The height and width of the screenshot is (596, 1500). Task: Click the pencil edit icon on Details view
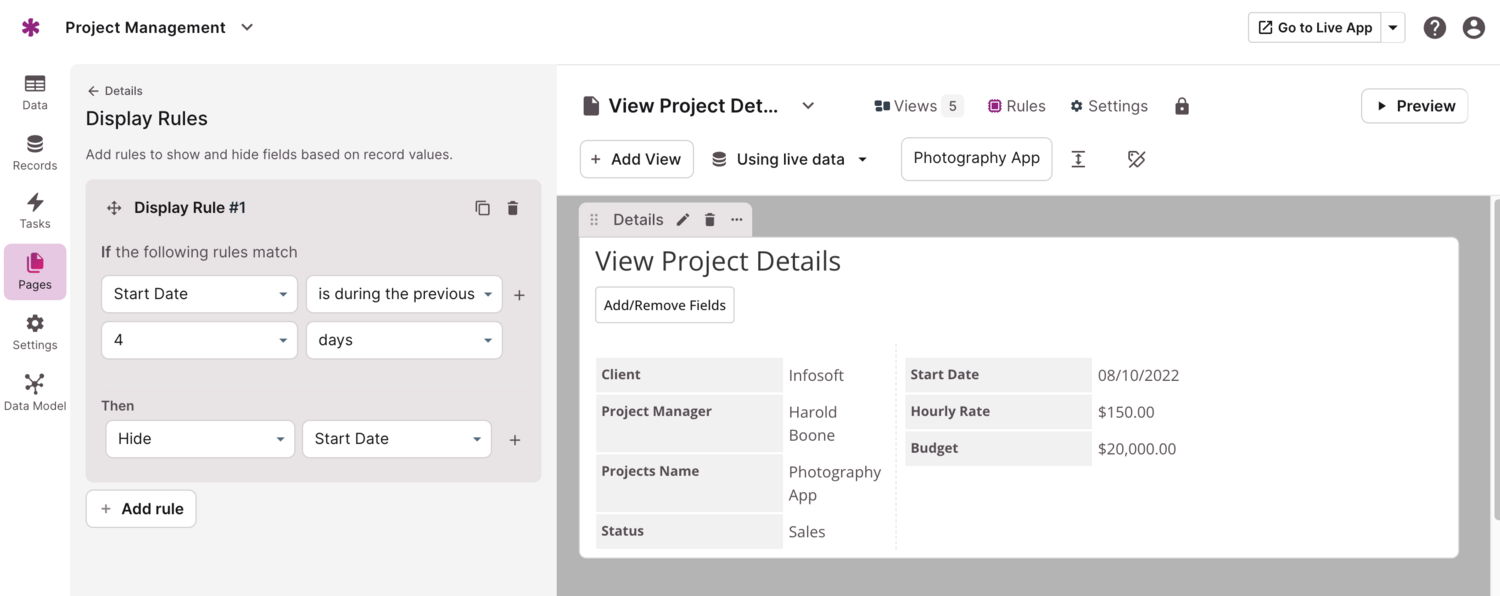pyautogui.click(x=683, y=220)
